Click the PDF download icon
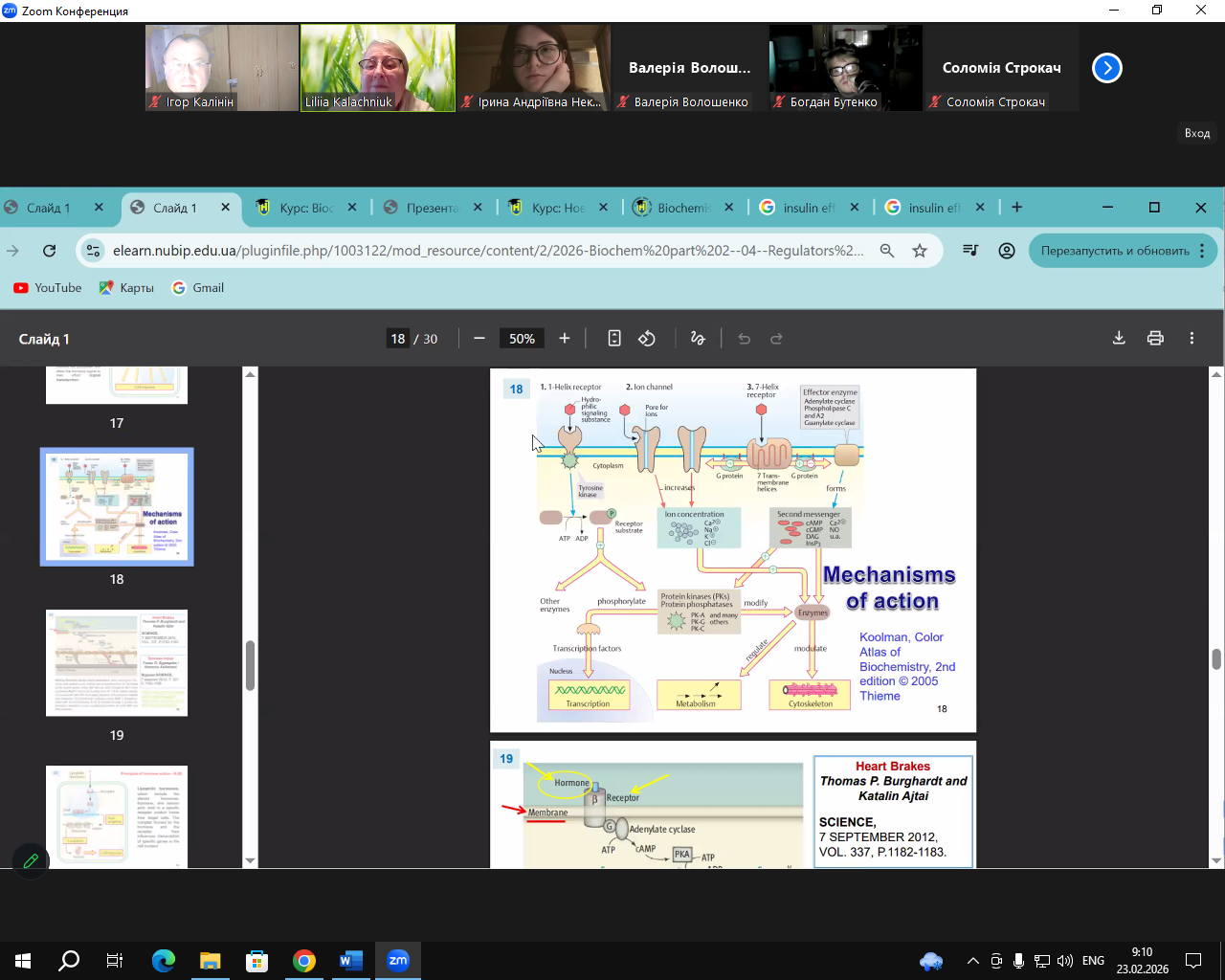The image size is (1225, 980). coord(1119,338)
